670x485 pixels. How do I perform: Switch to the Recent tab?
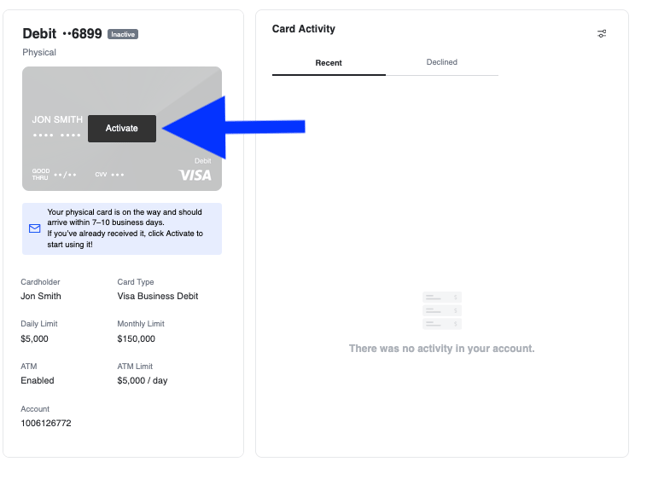tap(328, 63)
